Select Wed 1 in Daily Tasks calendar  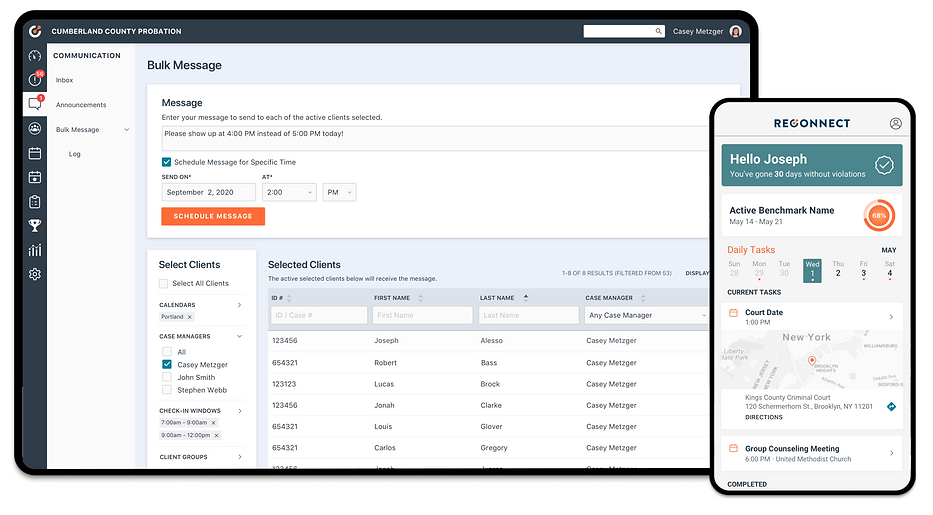812,271
